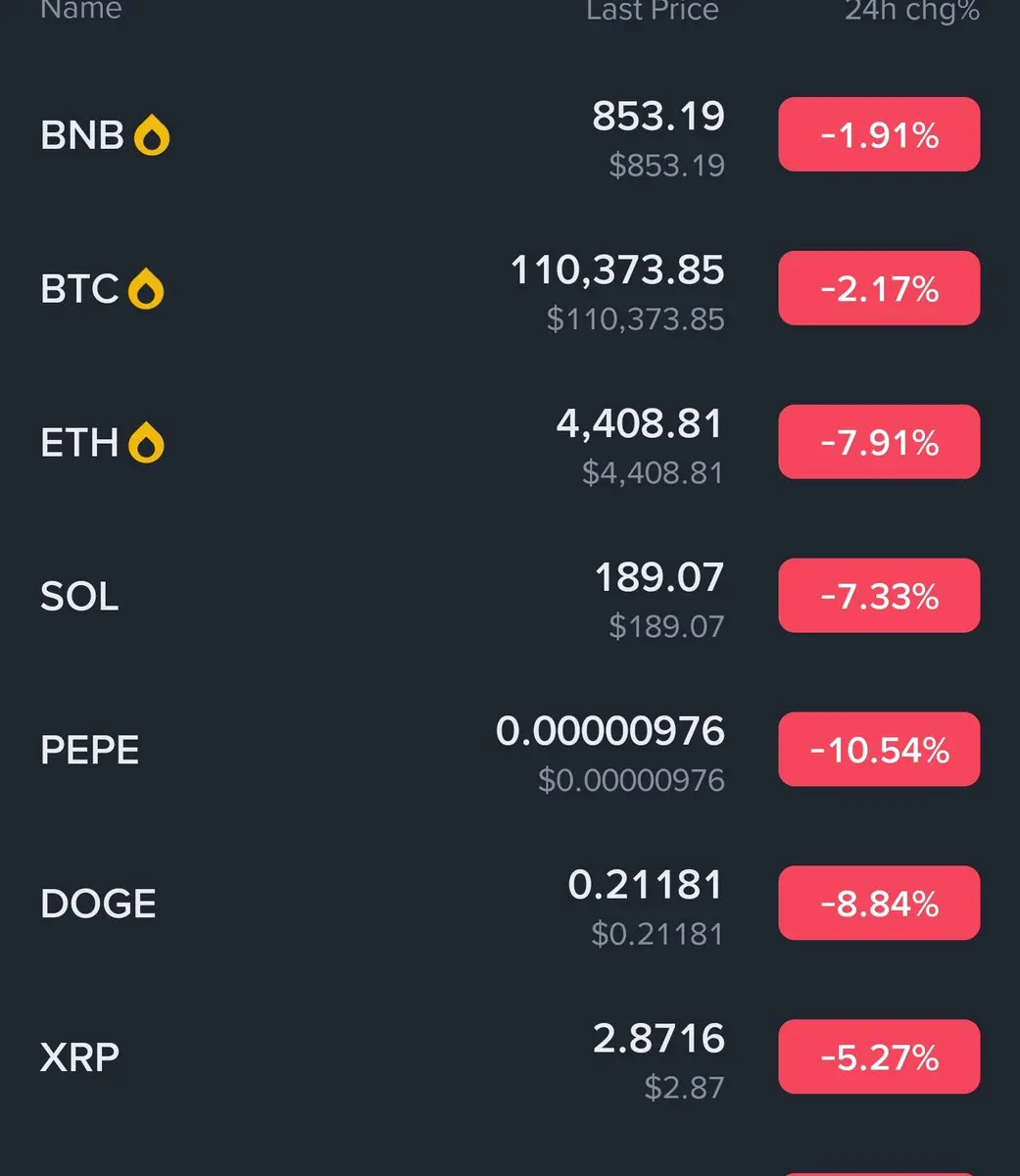The height and width of the screenshot is (1176, 1020).
Task: Sort list by Name column header
Action: coord(80,10)
